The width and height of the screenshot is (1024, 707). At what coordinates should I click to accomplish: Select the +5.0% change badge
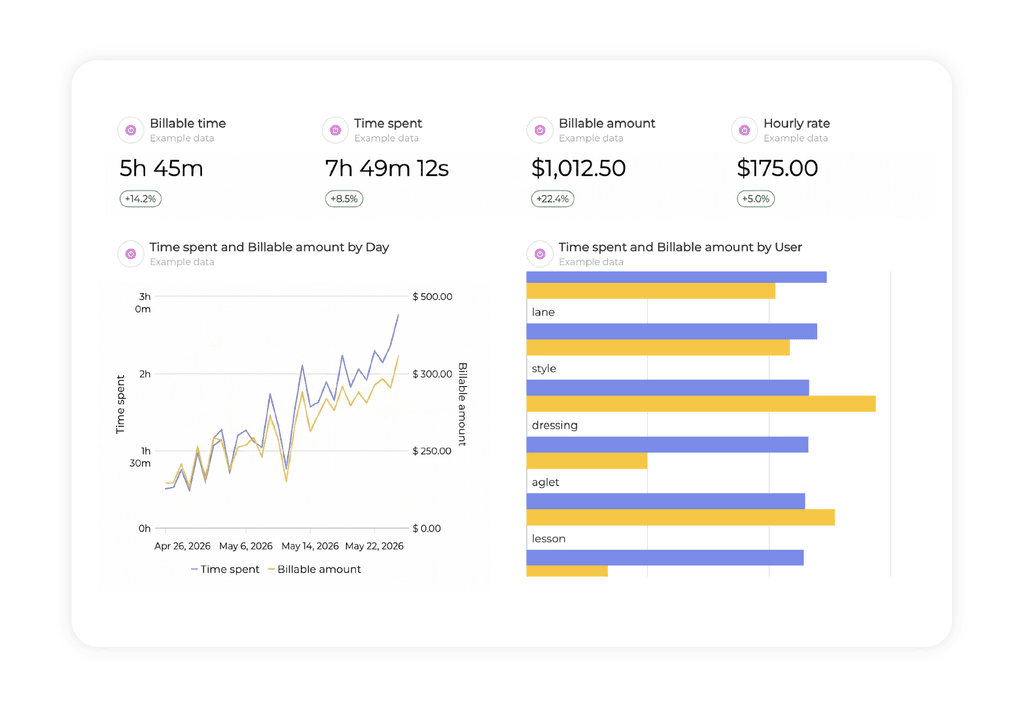tap(756, 198)
